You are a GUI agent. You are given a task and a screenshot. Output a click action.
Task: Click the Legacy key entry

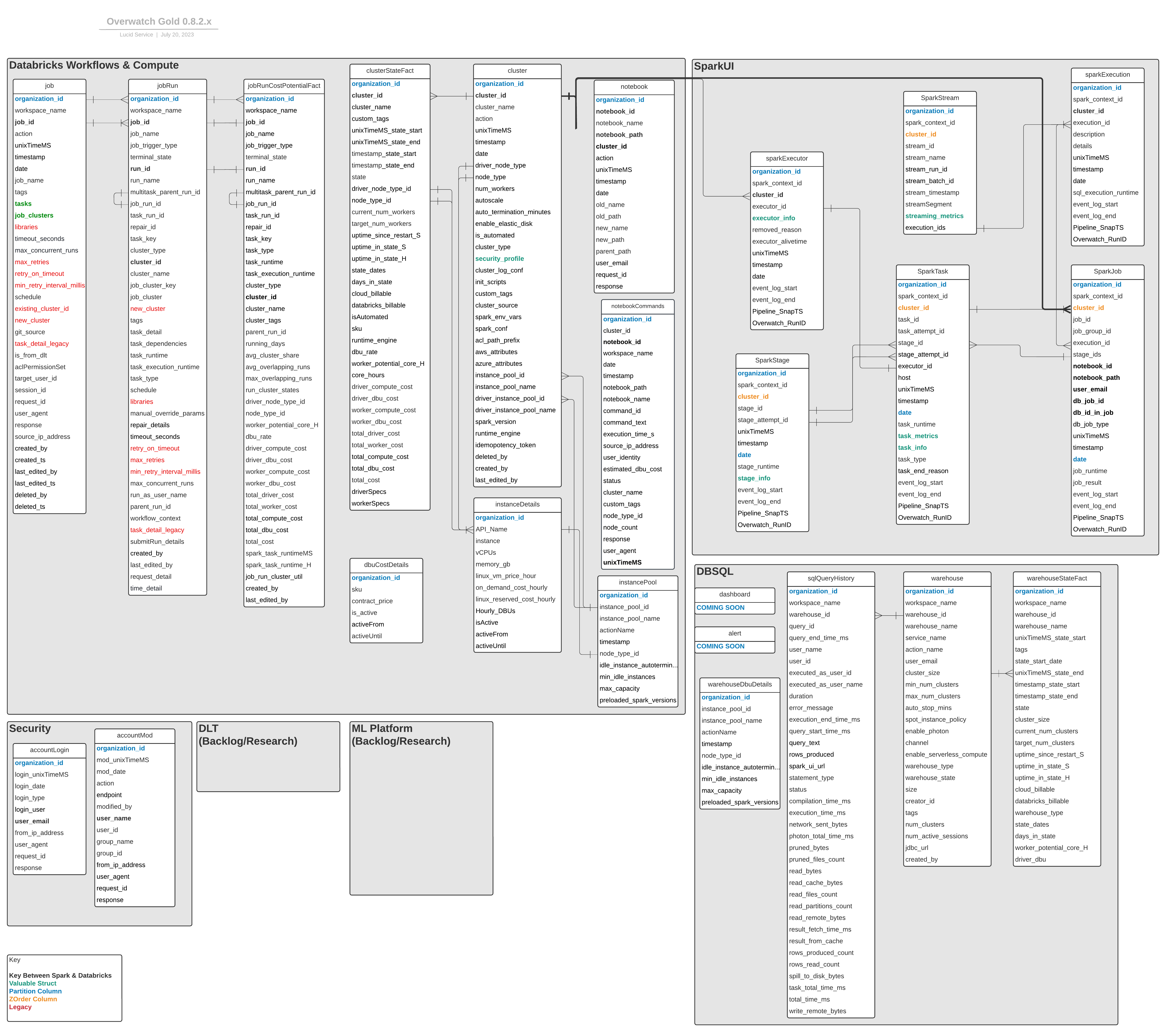20,1008
